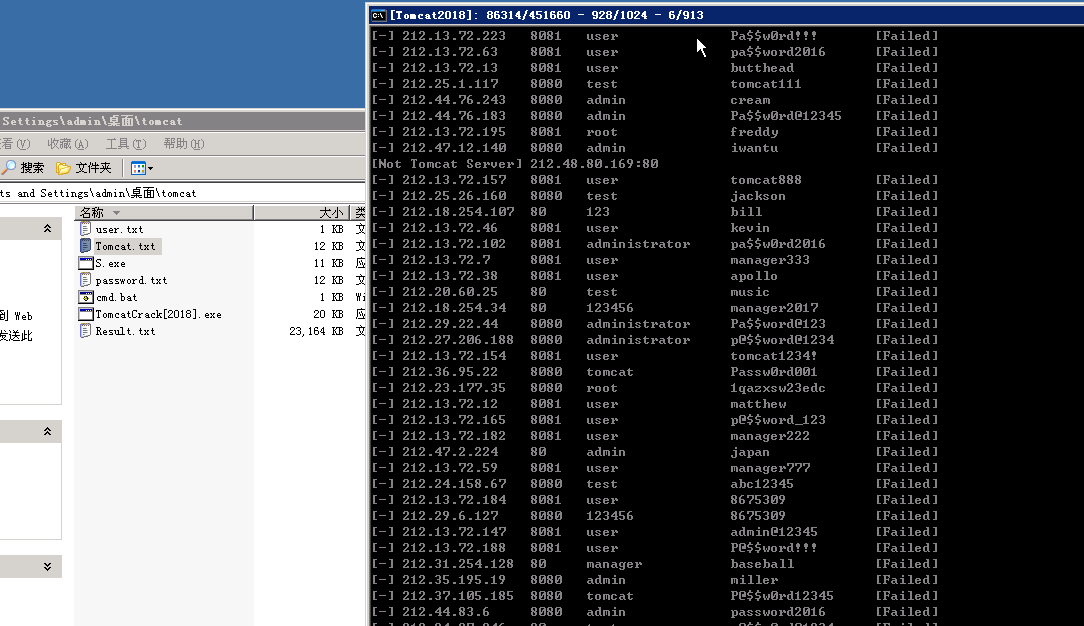Collapse the second Explorer task pane section
The width and height of the screenshot is (1084, 626).
47,431
